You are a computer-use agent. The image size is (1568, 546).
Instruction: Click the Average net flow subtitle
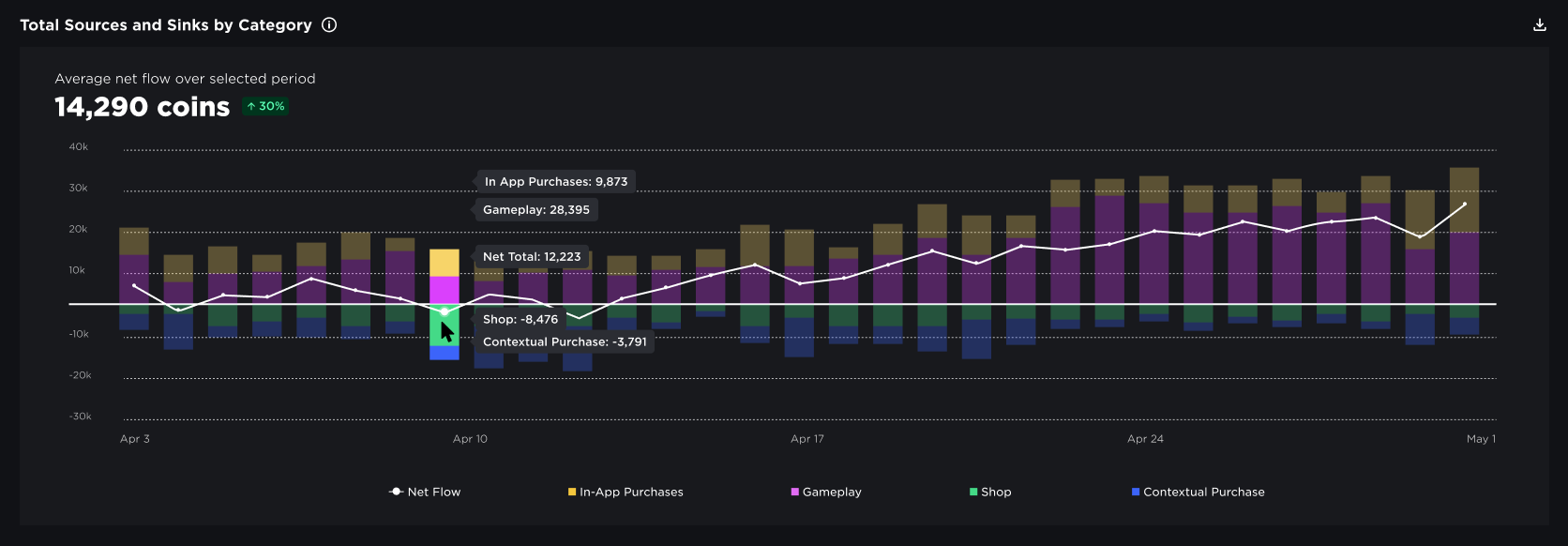[x=185, y=79]
